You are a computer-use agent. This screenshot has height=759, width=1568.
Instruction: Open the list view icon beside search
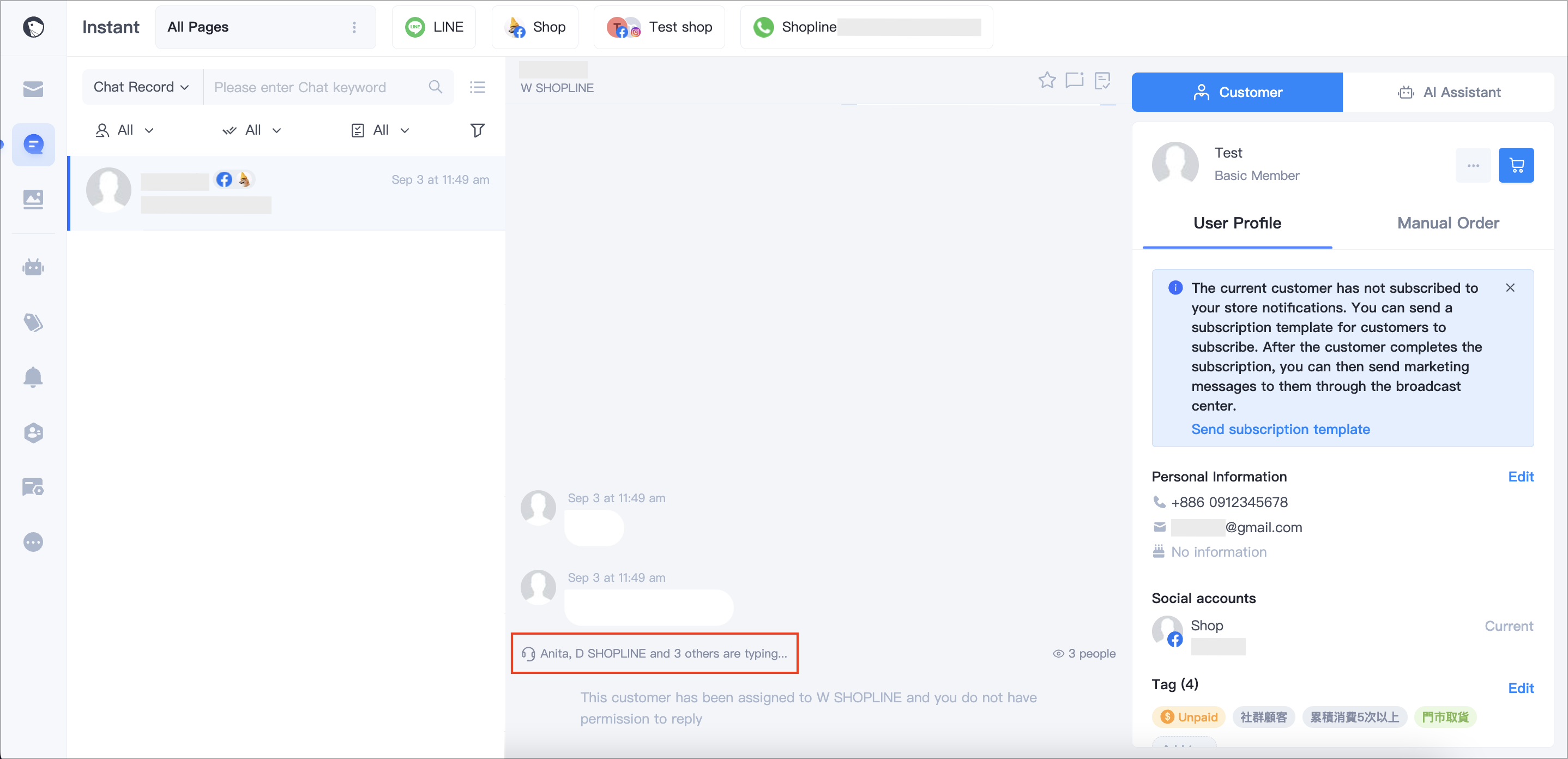coord(477,87)
